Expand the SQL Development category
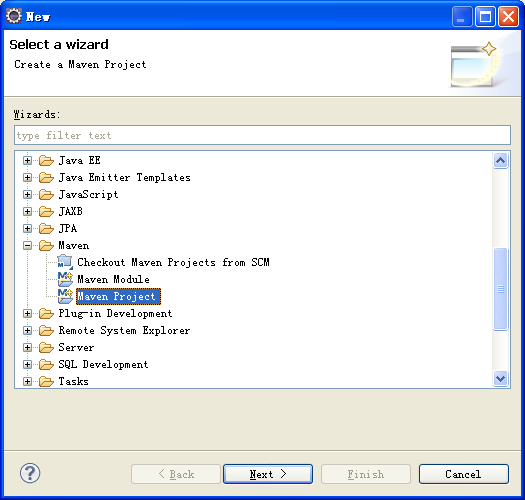The height and width of the screenshot is (500, 525). pos(27,364)
